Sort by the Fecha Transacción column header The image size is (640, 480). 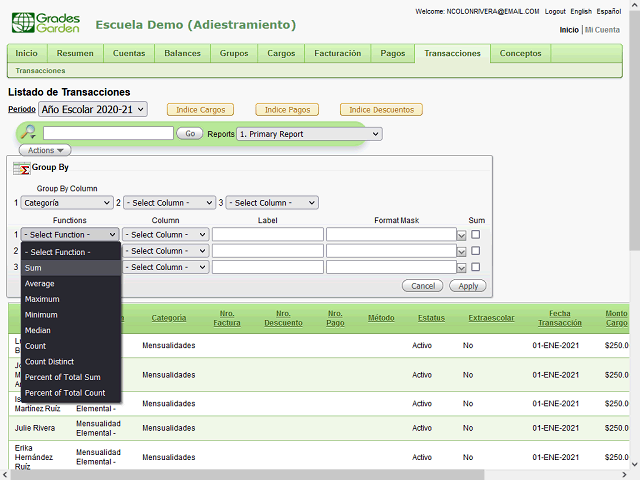coord(560,318)
